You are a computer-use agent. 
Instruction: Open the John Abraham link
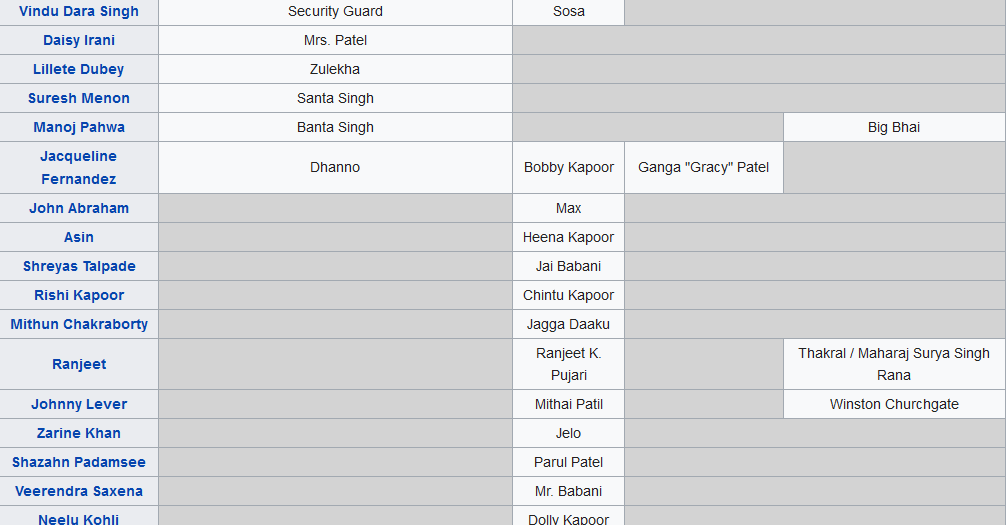79,208
